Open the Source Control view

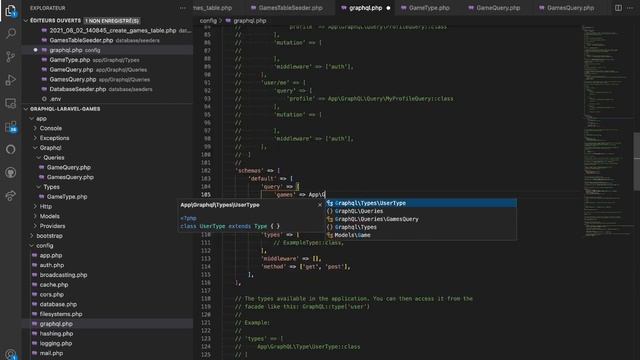click(11, 56)
